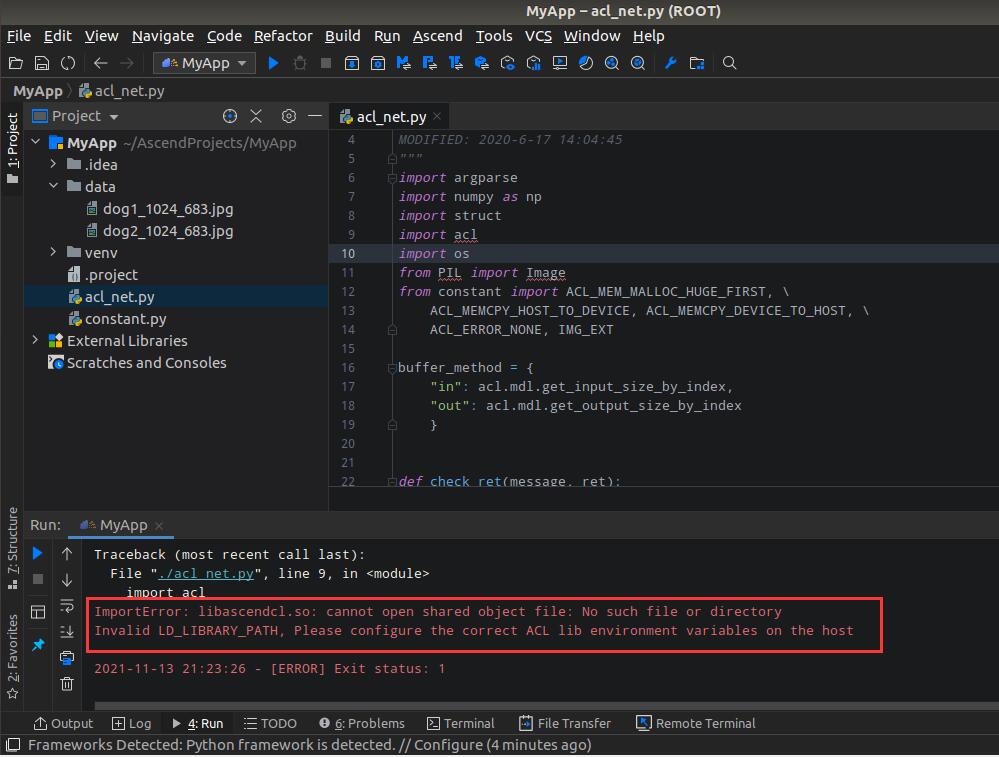
Task: Open Project panel gear options
Action: tap(289, 116)
